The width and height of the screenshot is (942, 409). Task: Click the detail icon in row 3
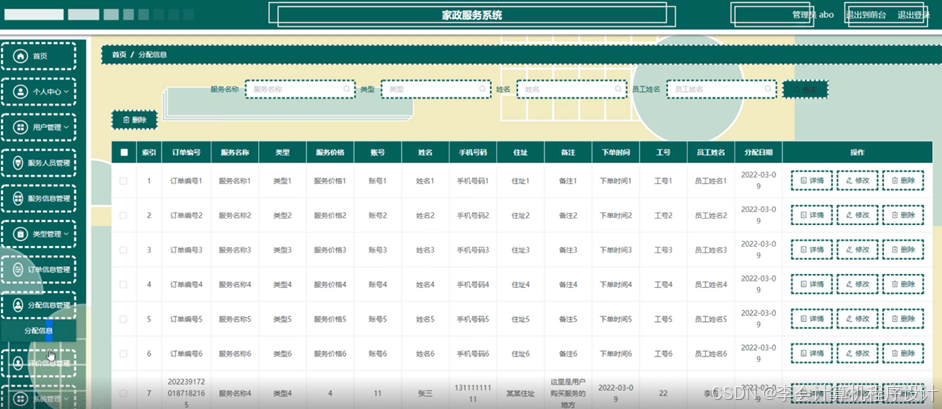pos(804,250)
